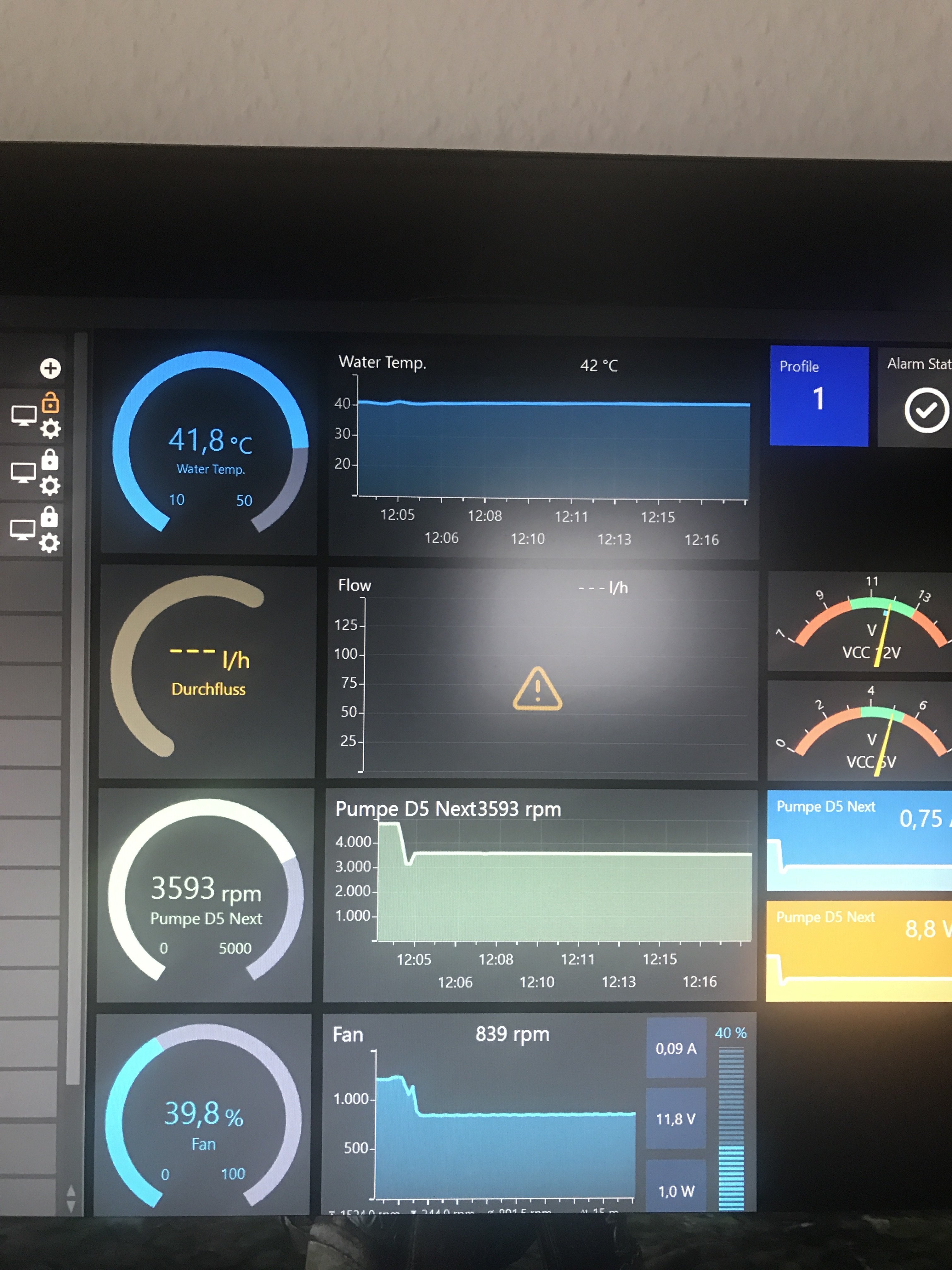Open settings gear of the third page
Image resolution: width=952 pixels, height=1270 pixels.
tap(49, 543)
